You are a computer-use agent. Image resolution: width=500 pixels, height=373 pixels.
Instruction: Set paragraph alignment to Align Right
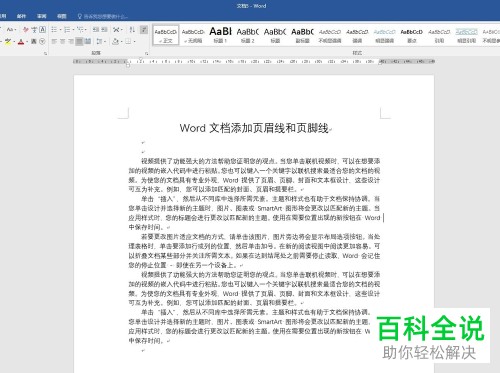click(71, 42)
